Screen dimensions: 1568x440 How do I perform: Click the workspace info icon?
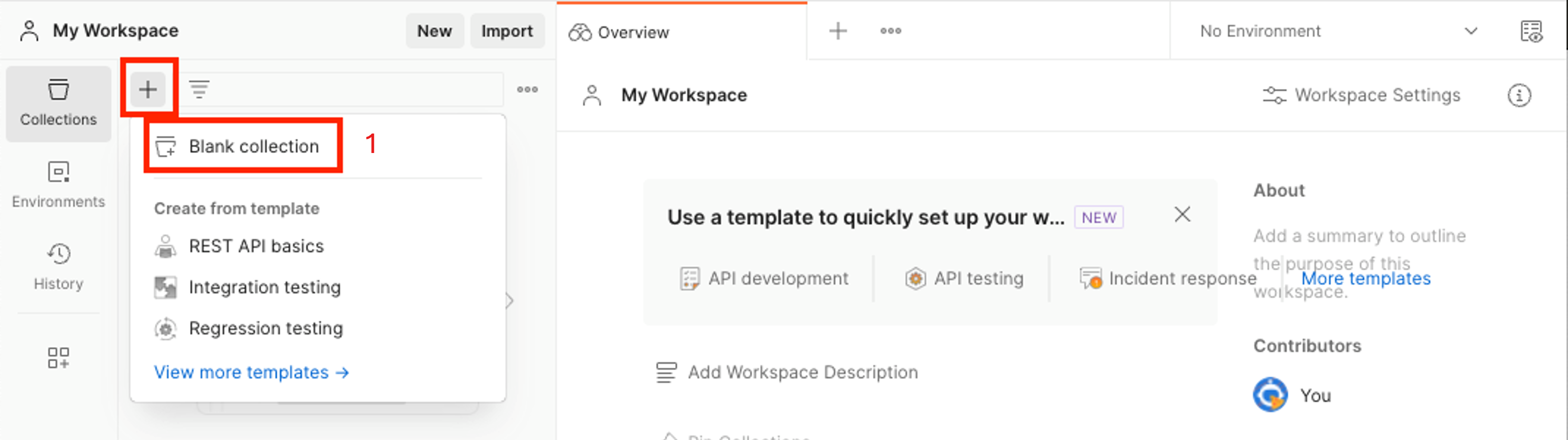coord(1519,96)
